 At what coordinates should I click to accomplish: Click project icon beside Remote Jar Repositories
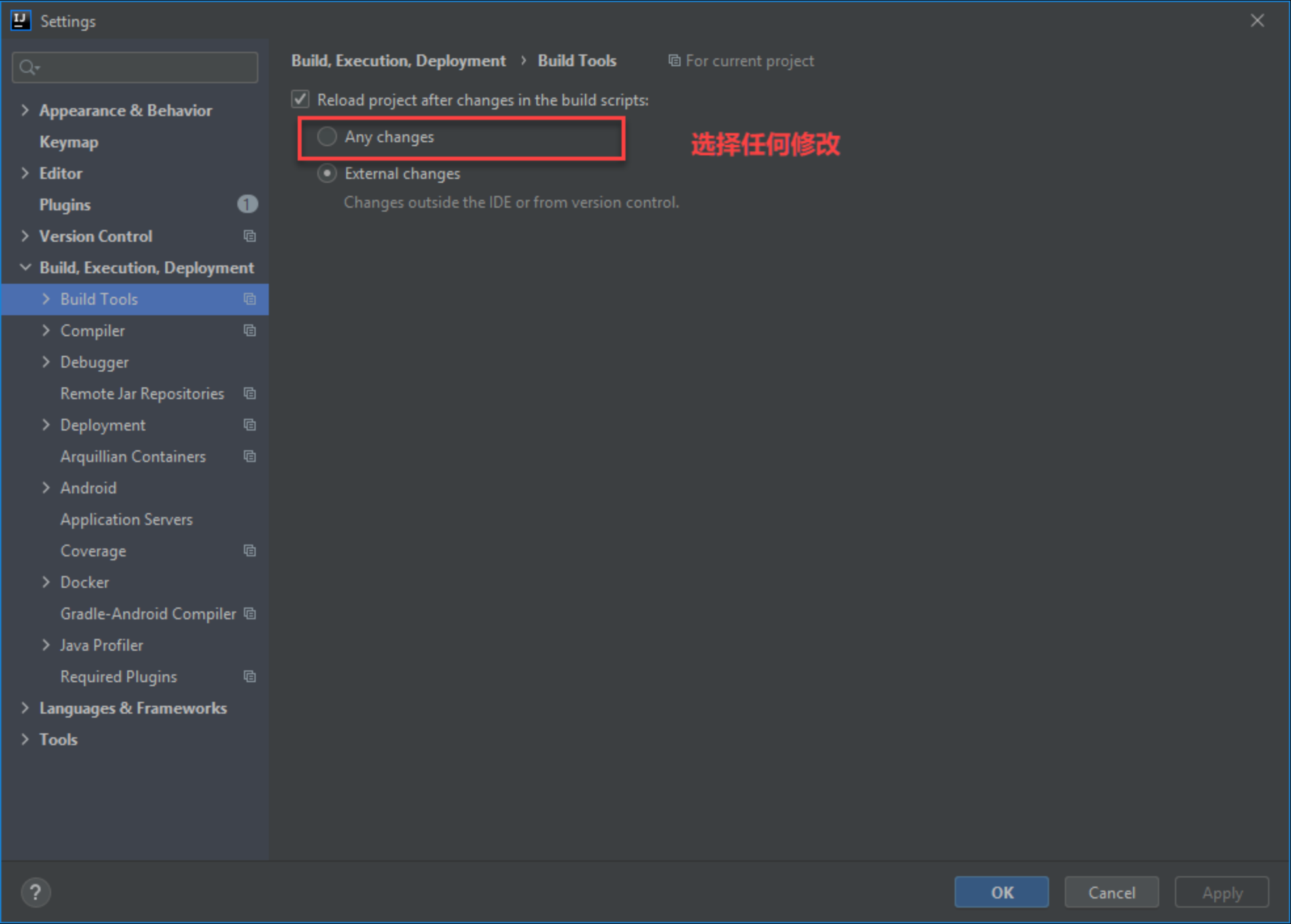click(250, 393)
